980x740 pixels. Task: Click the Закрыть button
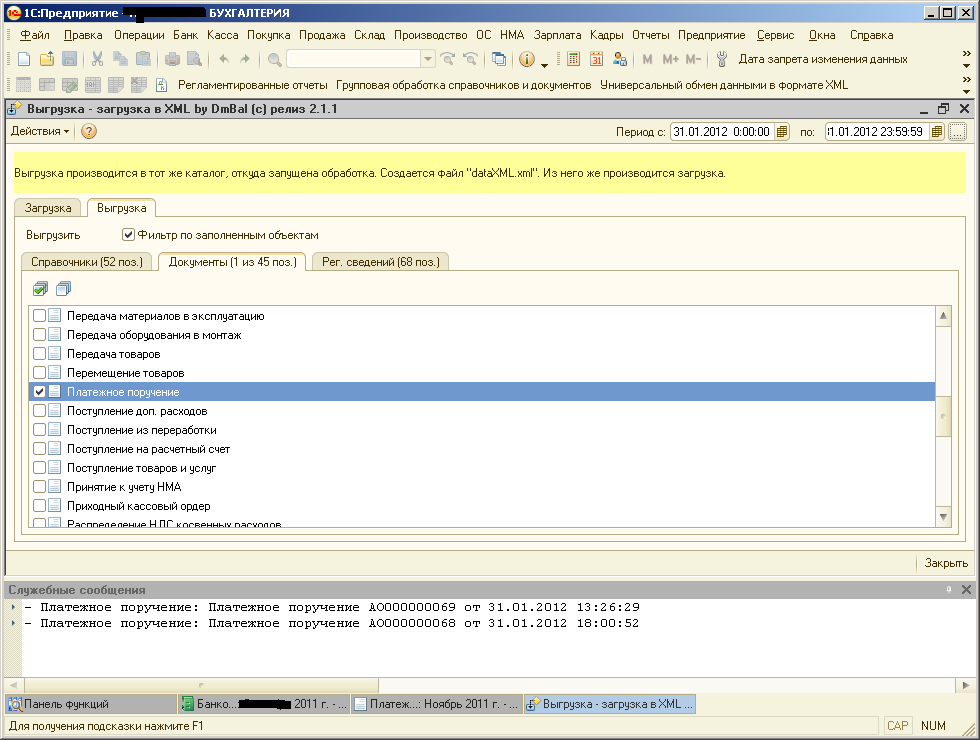pyautogui.click(x=946, y=563)
